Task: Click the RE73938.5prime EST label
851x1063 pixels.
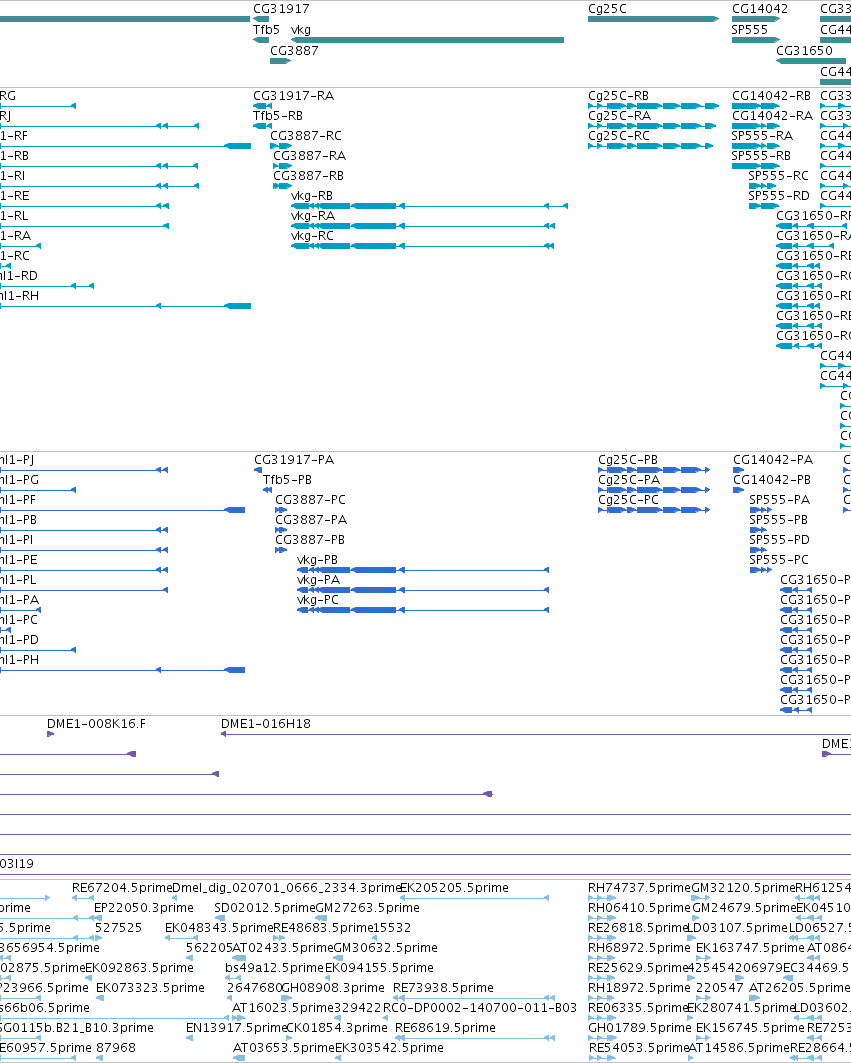Action: point(443,988)
